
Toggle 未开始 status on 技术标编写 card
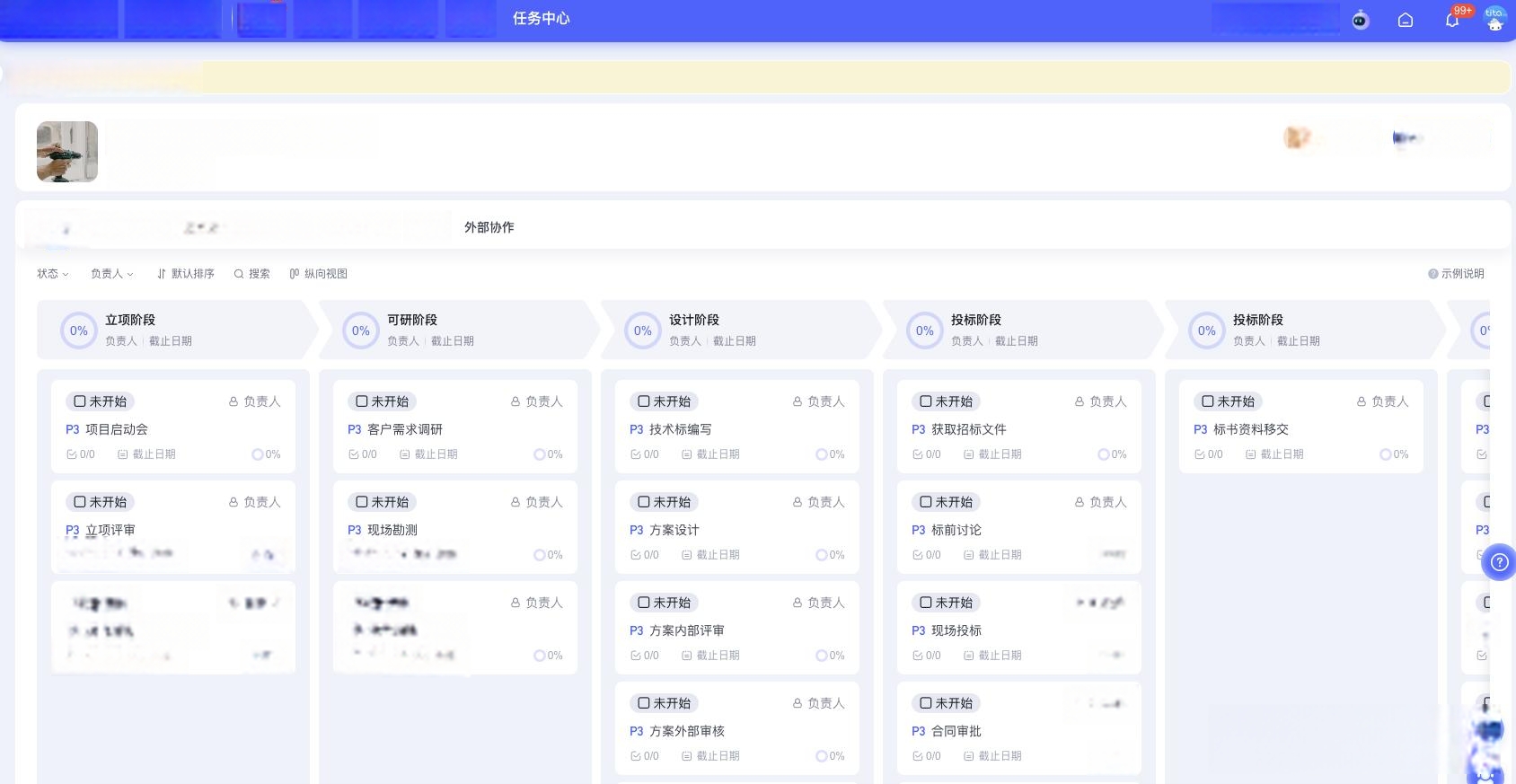664,401
